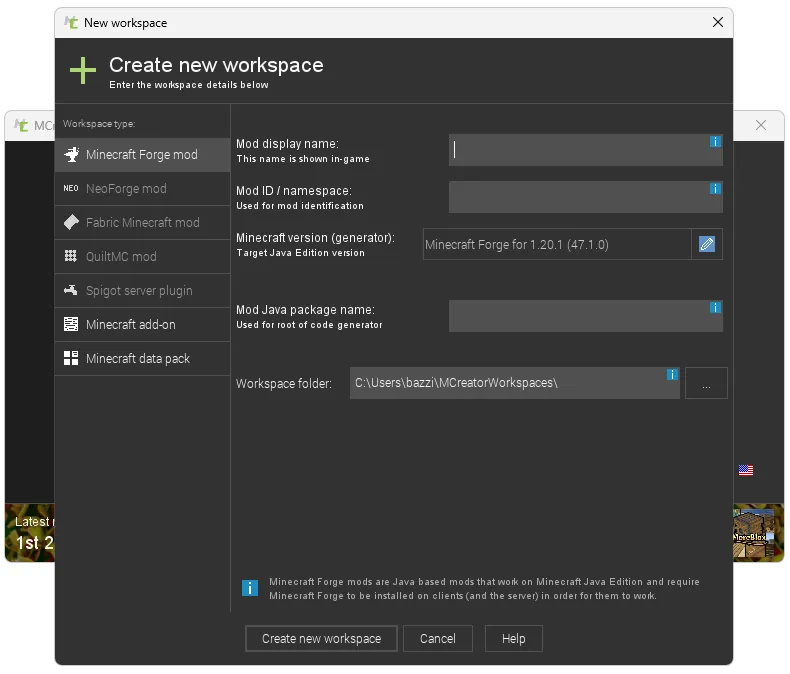Click Forge mods description text at bottom
790x674 pixels.
coord(484,588)
